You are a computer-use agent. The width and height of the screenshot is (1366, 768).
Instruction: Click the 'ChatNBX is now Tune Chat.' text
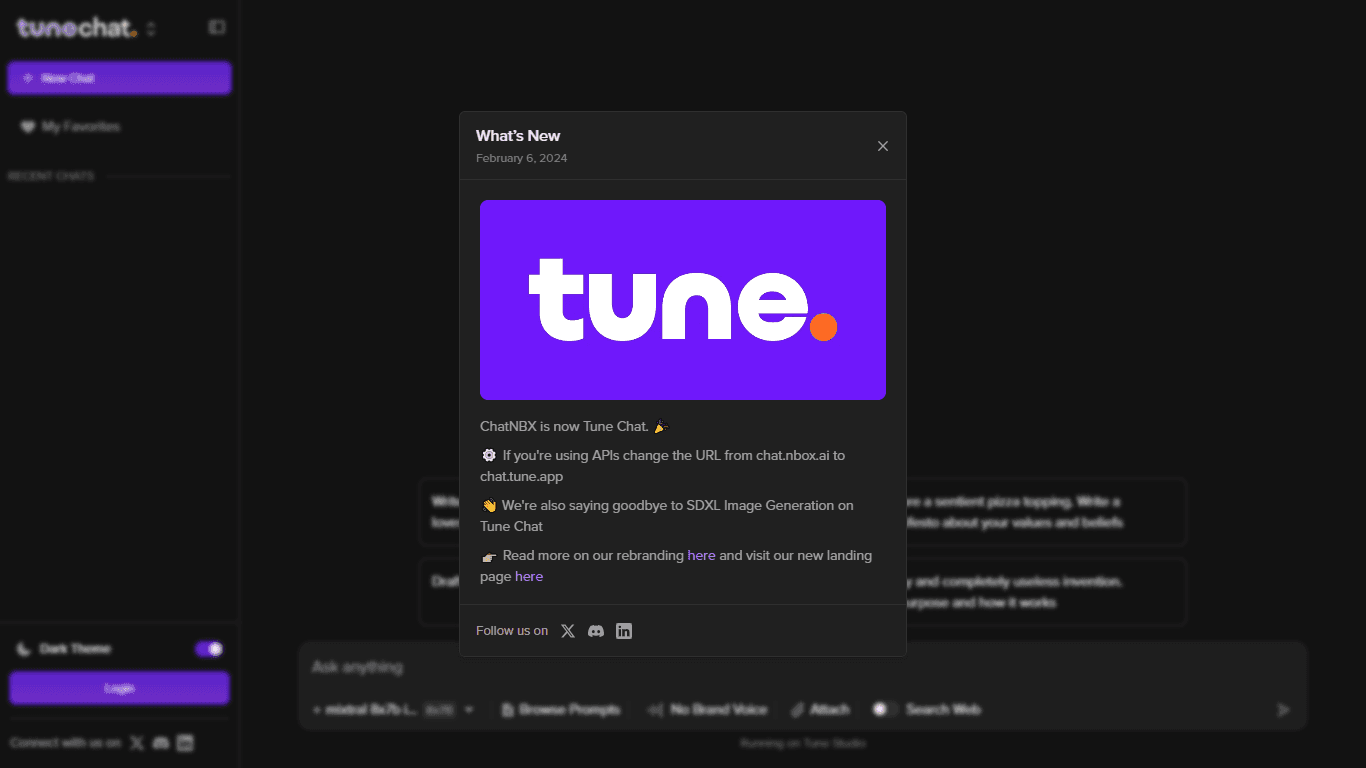564,426
